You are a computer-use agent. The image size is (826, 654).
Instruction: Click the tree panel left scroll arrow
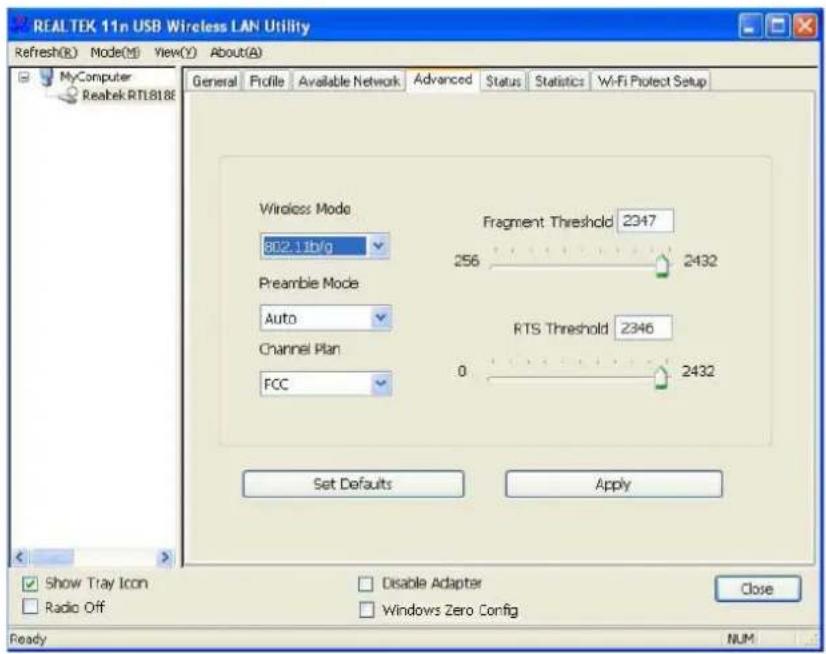coord(20,557)
